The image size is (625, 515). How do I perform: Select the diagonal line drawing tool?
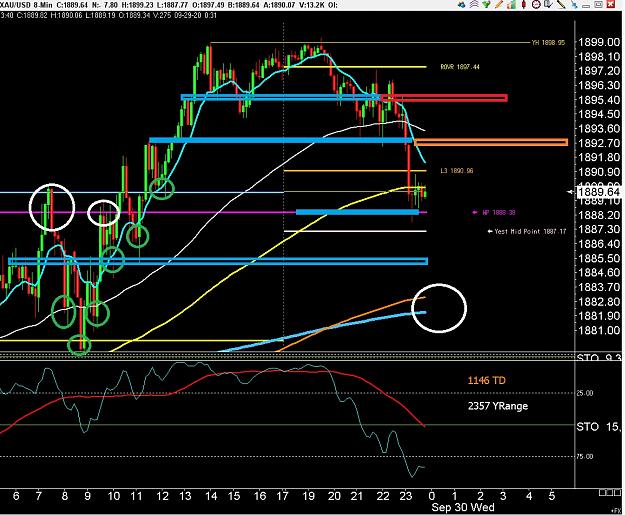(561, 4)
